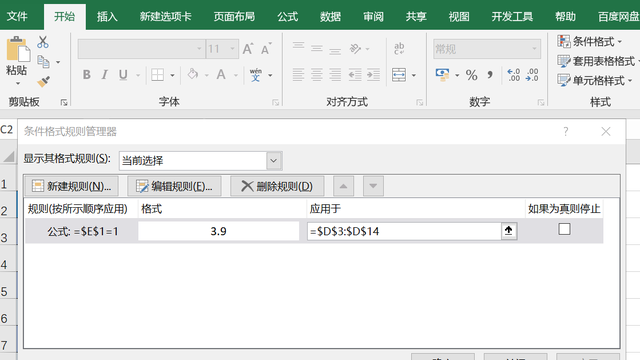
Task: Toggle Italic formatting
Action: tap(105, 75)
